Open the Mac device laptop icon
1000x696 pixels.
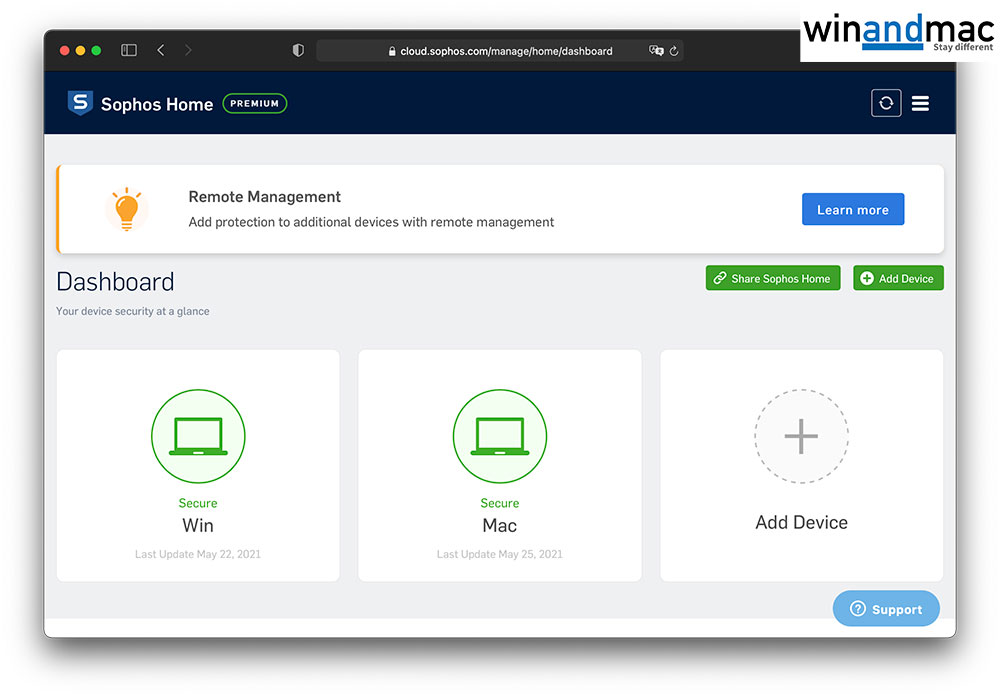point(500,437)
